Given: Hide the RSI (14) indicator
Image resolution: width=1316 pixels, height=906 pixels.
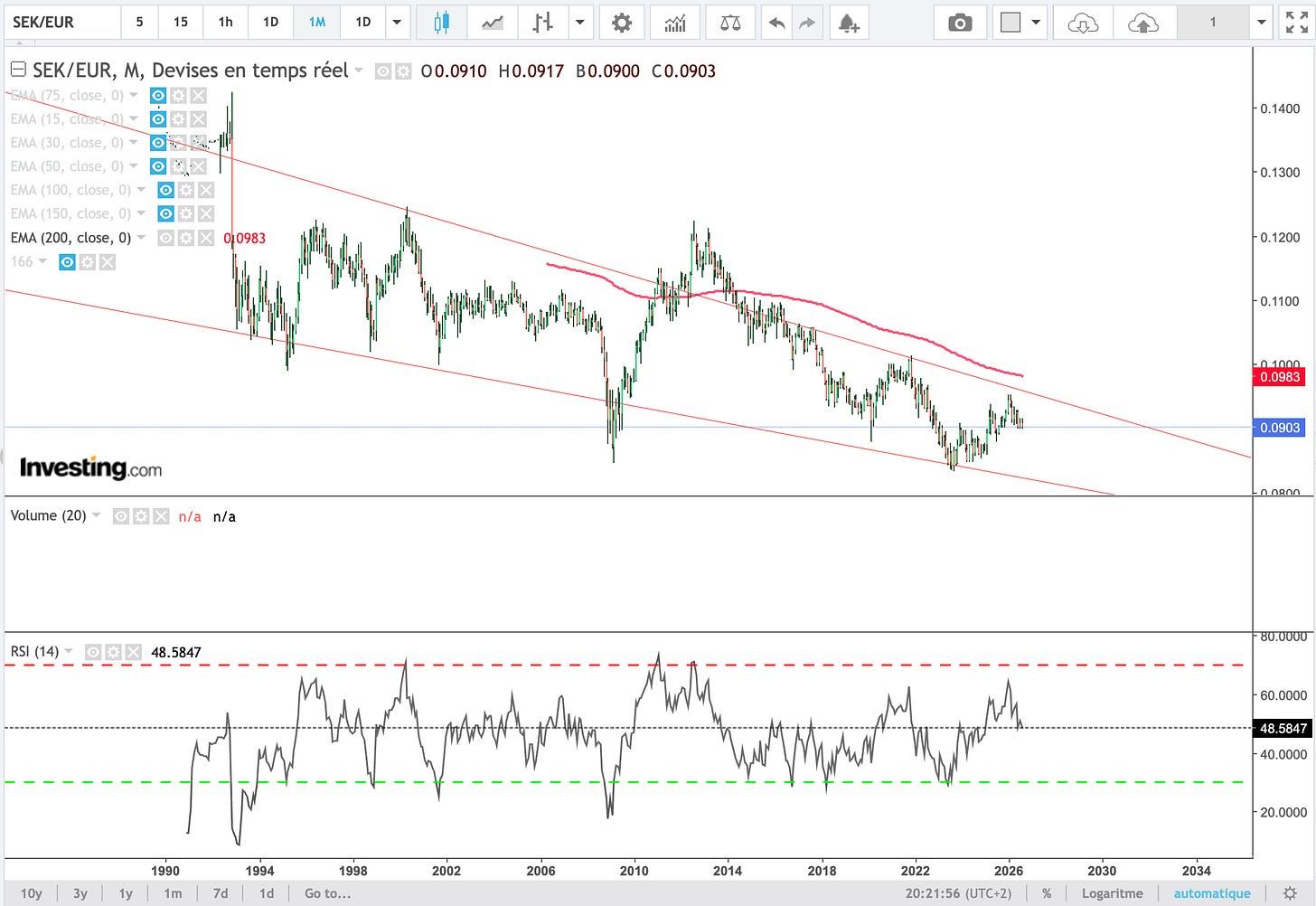Looking at the screenshot, I should coord(93,652).
